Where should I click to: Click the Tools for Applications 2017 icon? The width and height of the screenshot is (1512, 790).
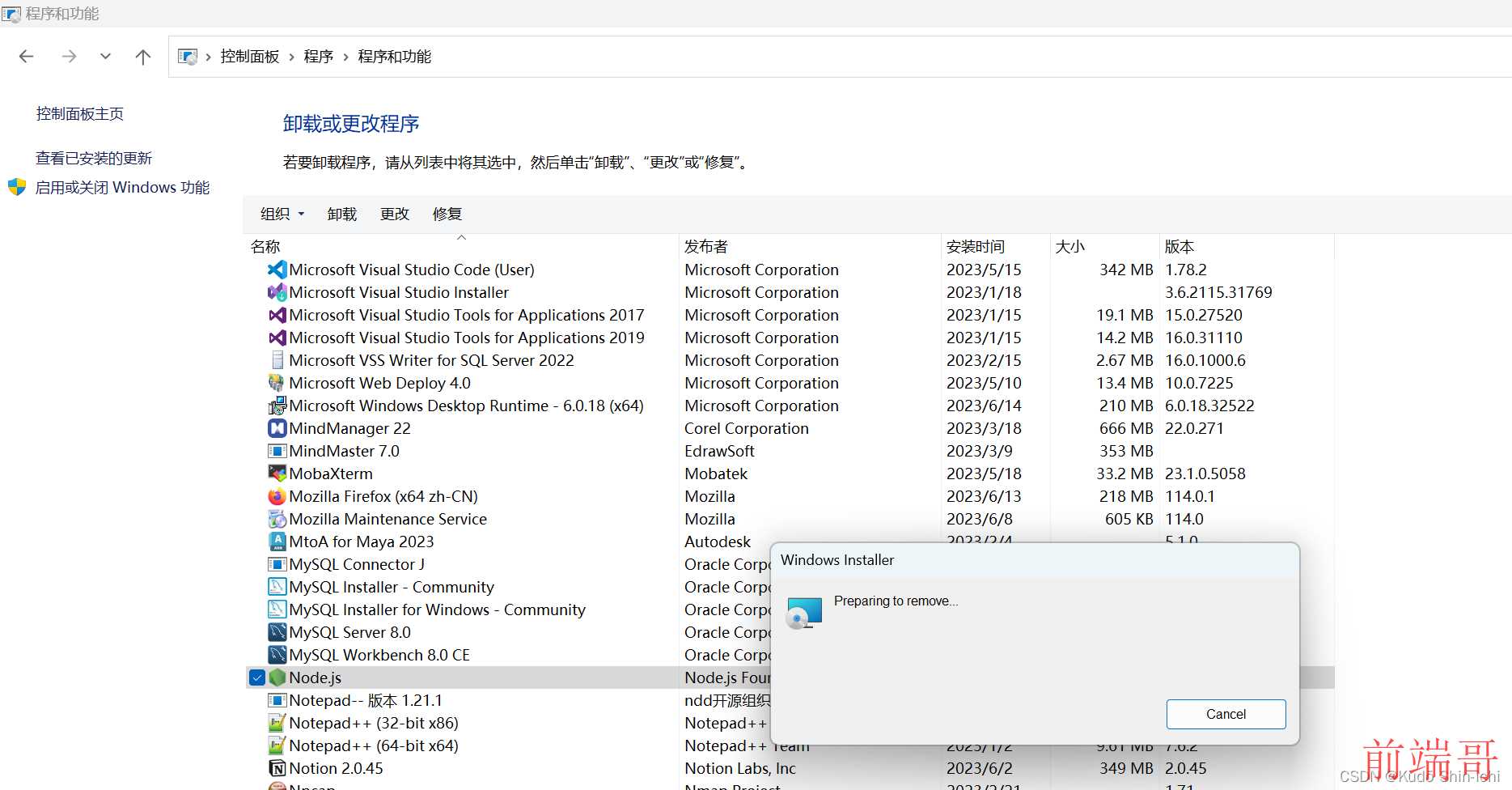[x=277, y=315]
